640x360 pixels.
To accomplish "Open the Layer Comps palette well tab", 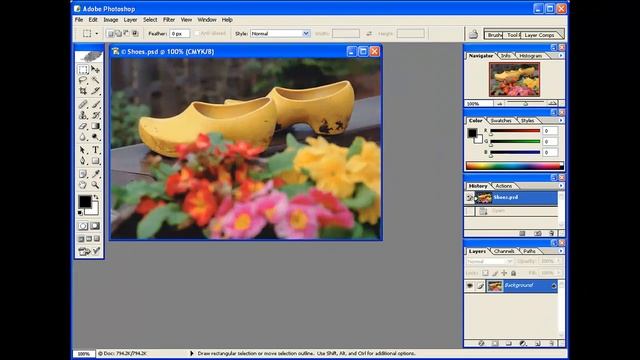I will (539, 35).
